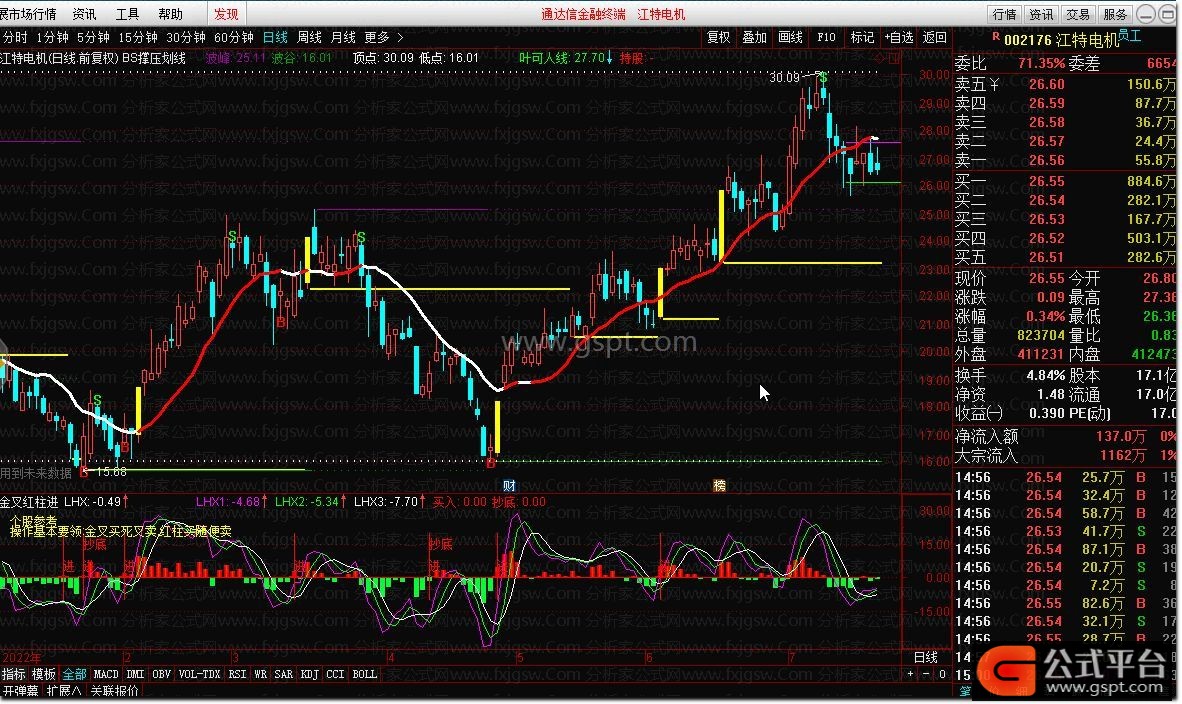
Task: Open the 帮助 menu
Action: coord(170,14)
